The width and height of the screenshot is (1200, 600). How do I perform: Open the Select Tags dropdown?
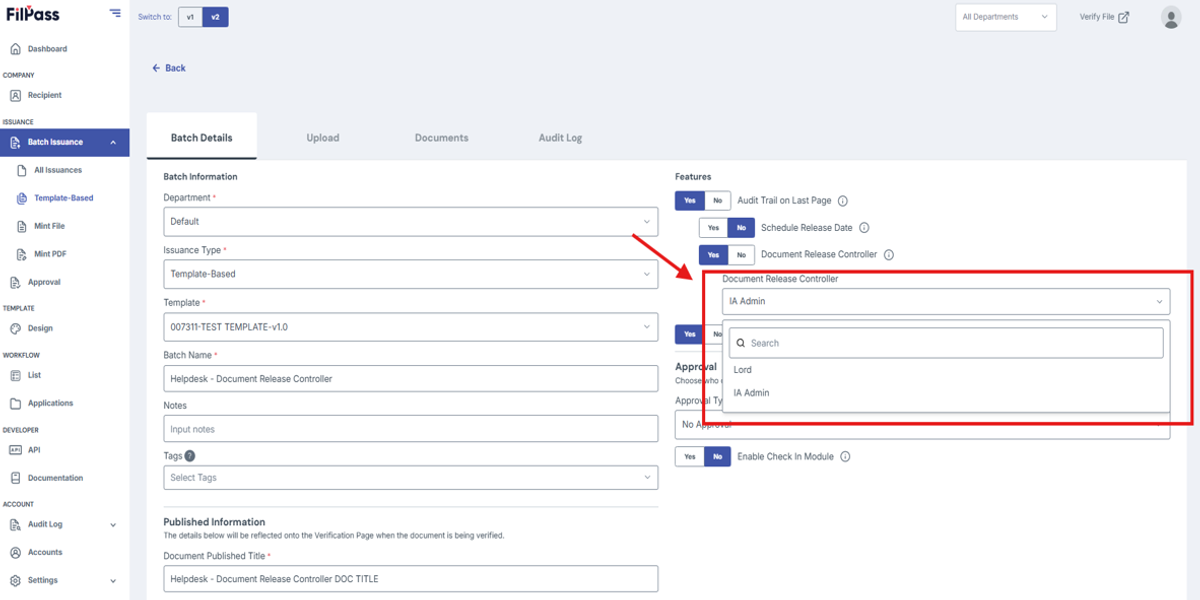(411, 477)
